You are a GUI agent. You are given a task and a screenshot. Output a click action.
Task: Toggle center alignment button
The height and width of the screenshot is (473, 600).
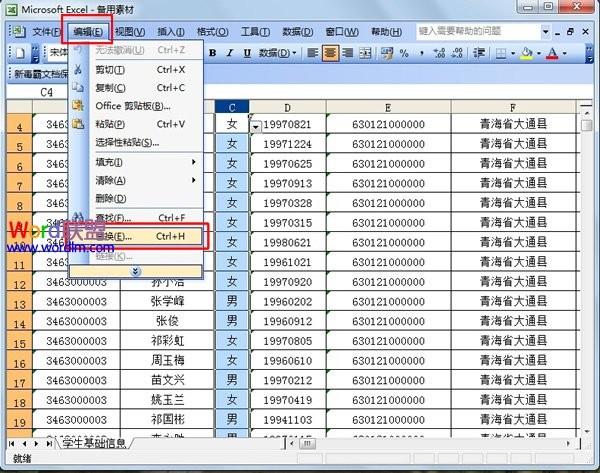(x=331, y=53)
